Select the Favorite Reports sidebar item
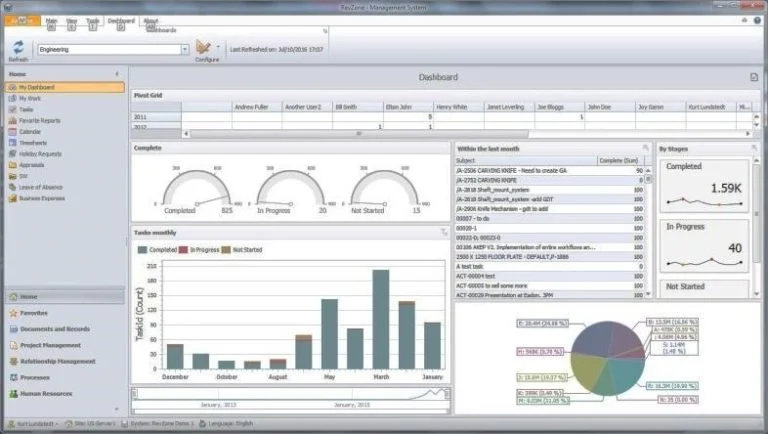768x434 pixels. pos(39,120)
